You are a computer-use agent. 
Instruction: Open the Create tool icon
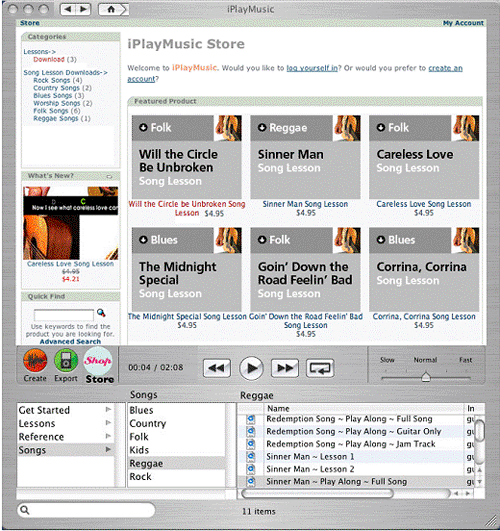click(x=35, y=360)
